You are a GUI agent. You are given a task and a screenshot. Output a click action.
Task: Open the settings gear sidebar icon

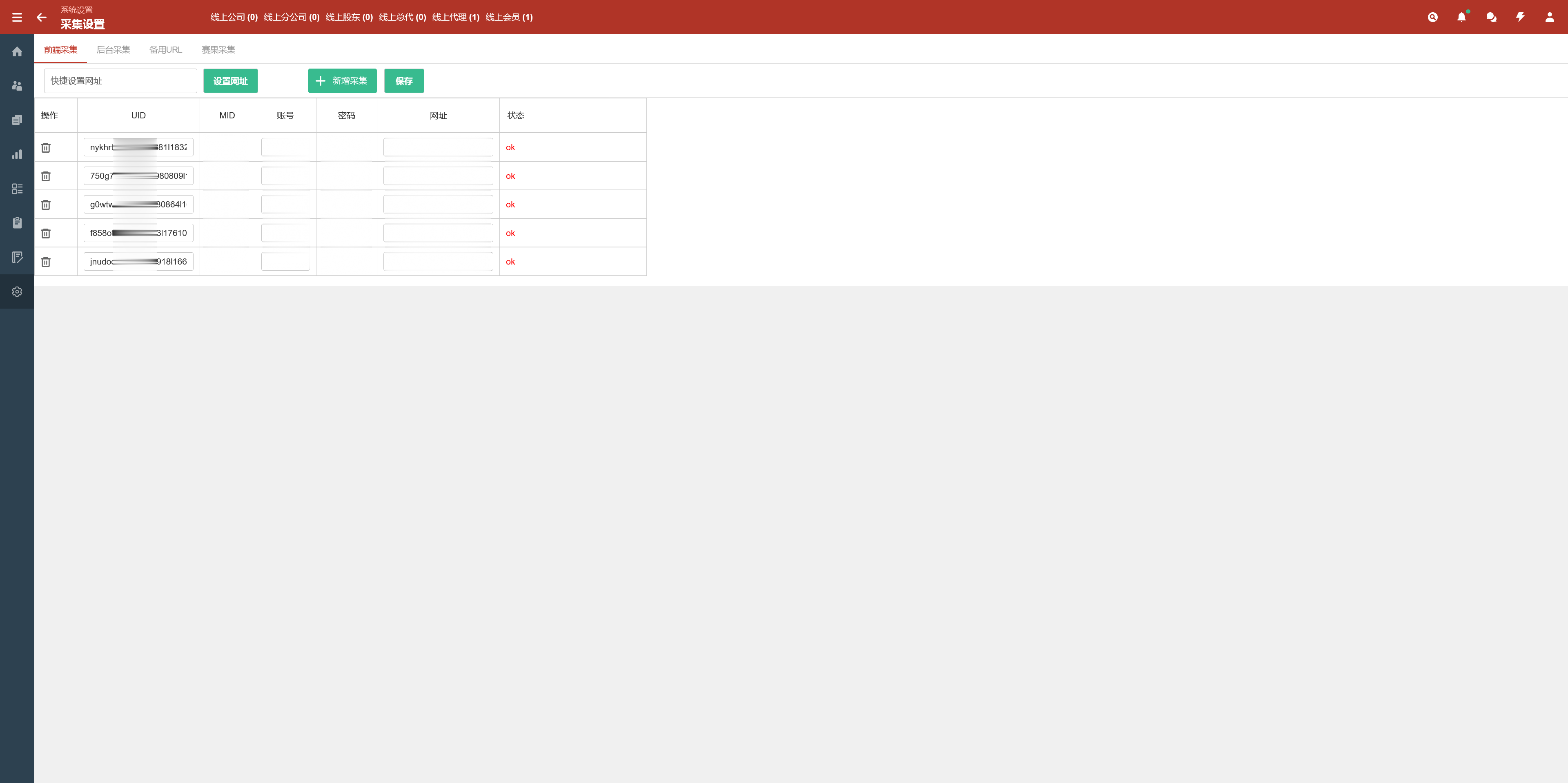click(x=17, y=291)
